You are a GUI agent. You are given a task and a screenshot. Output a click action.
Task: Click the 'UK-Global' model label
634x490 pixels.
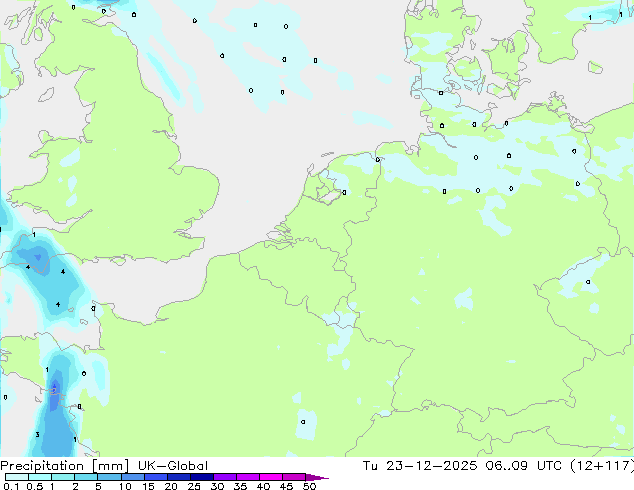(173, 466)
